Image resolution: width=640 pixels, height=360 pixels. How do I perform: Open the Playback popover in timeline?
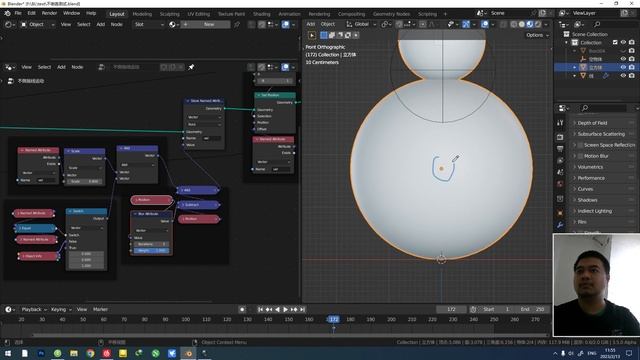(x=34, y=309)
